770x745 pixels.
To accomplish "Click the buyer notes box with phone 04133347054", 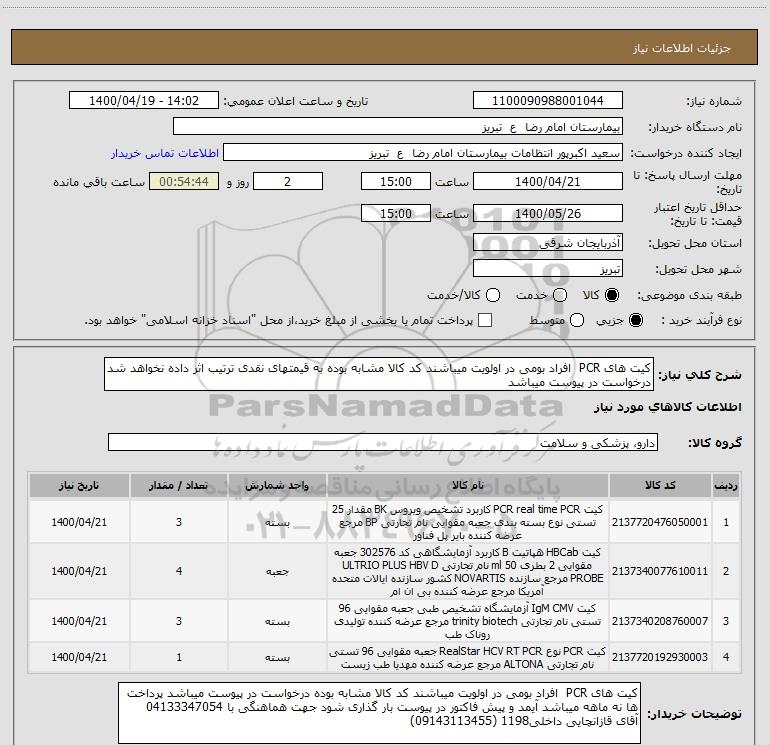I will click(380, 713).
